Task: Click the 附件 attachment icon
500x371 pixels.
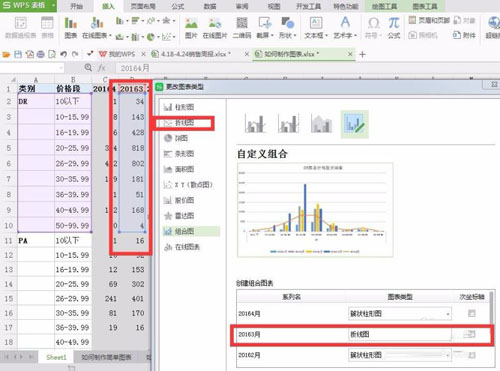Action: (x=464, y=35)
